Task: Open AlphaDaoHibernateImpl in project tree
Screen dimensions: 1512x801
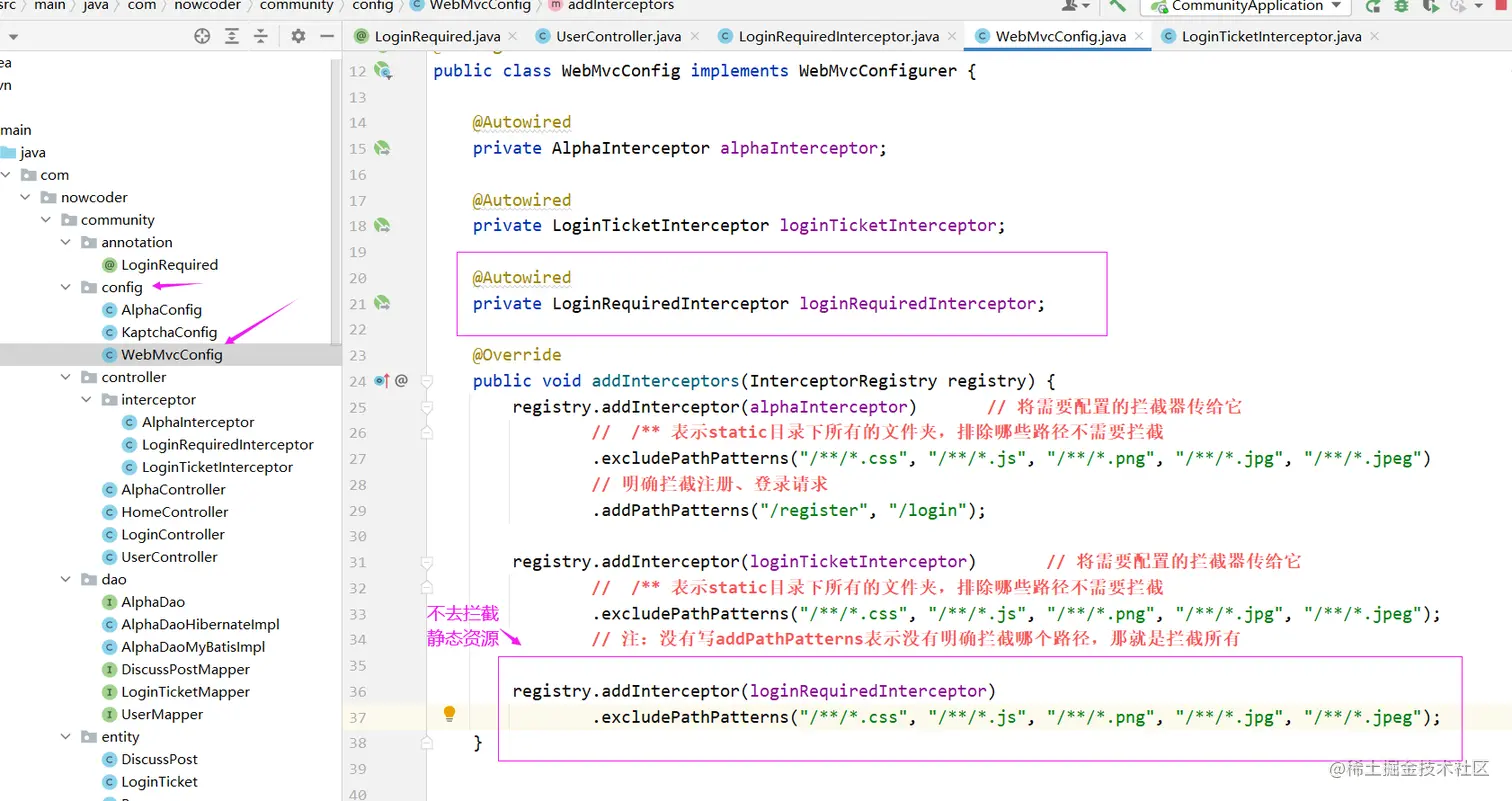Action: click(x=200, y=624)
